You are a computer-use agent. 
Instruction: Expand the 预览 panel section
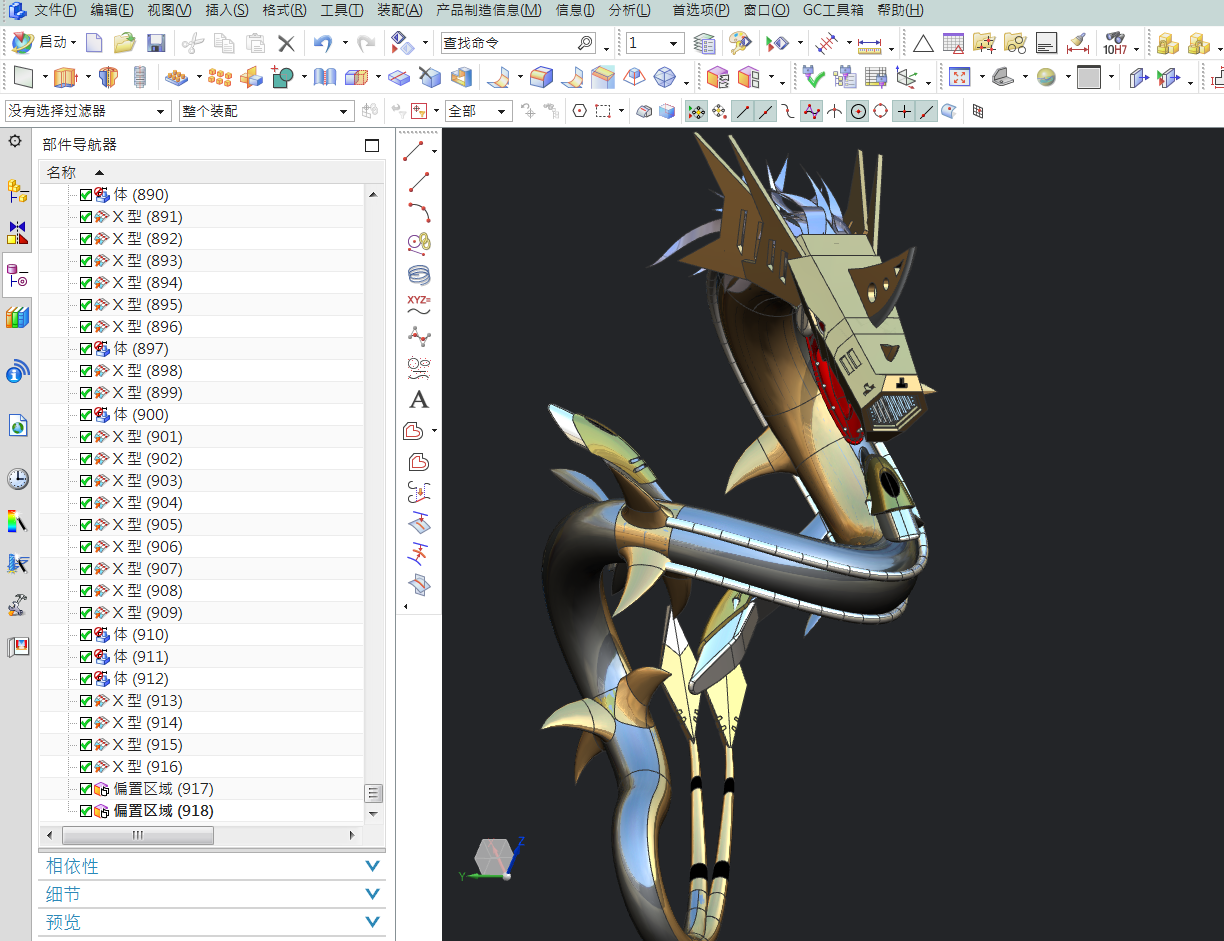point(211,922)
